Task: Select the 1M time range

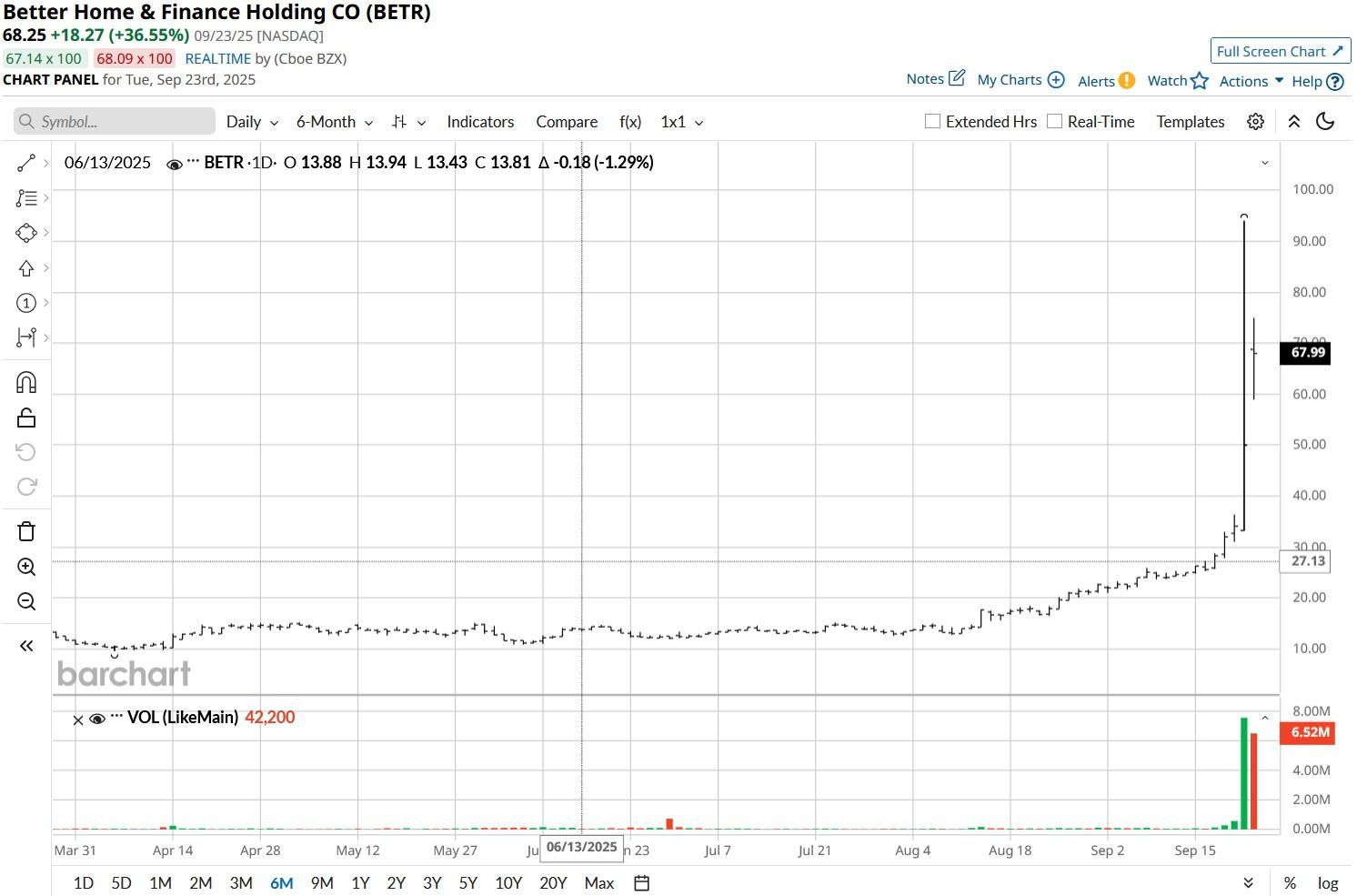Action: point(160,883)
